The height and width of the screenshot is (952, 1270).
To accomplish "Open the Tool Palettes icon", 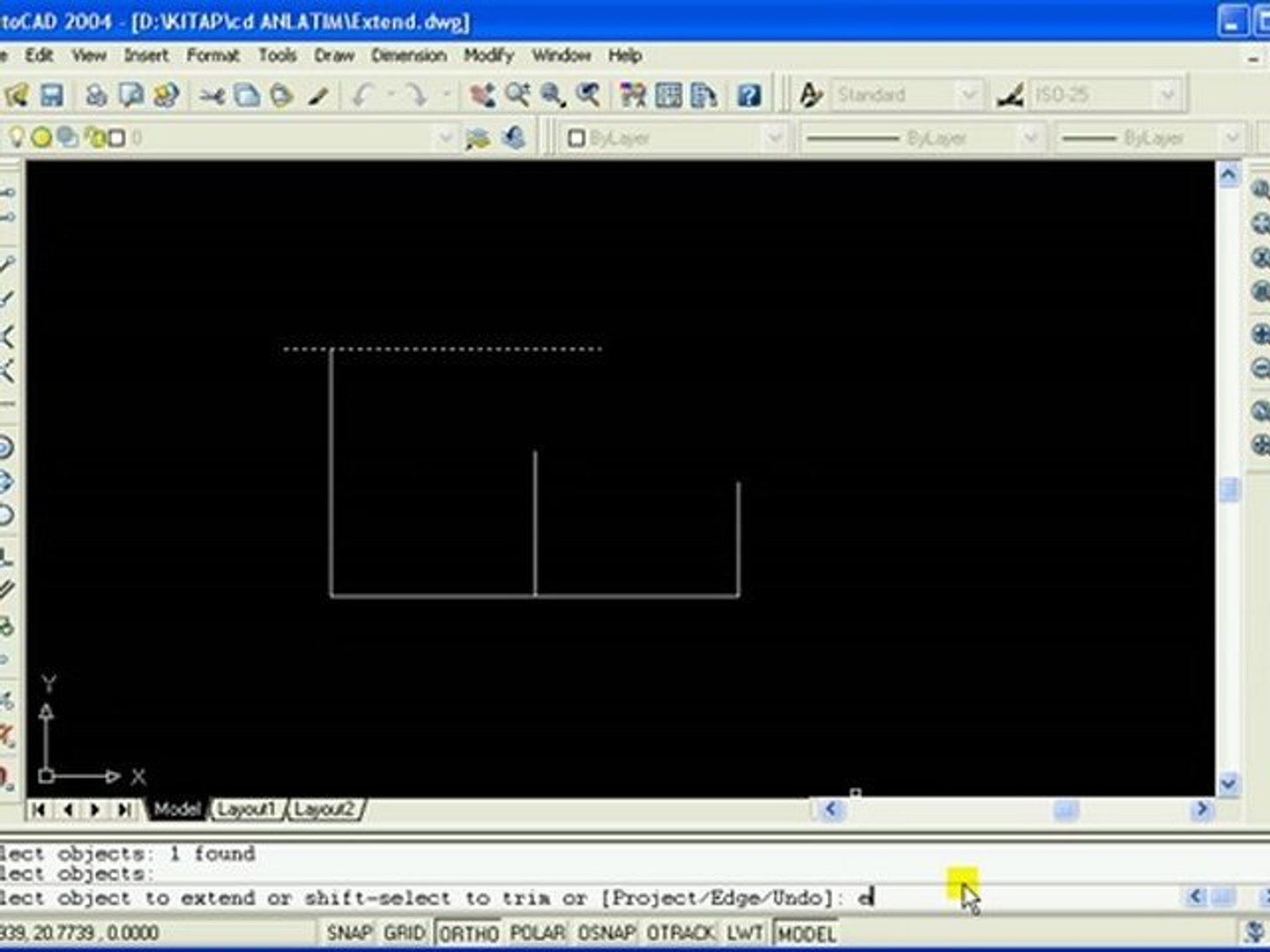I will (x=704, y=94).
